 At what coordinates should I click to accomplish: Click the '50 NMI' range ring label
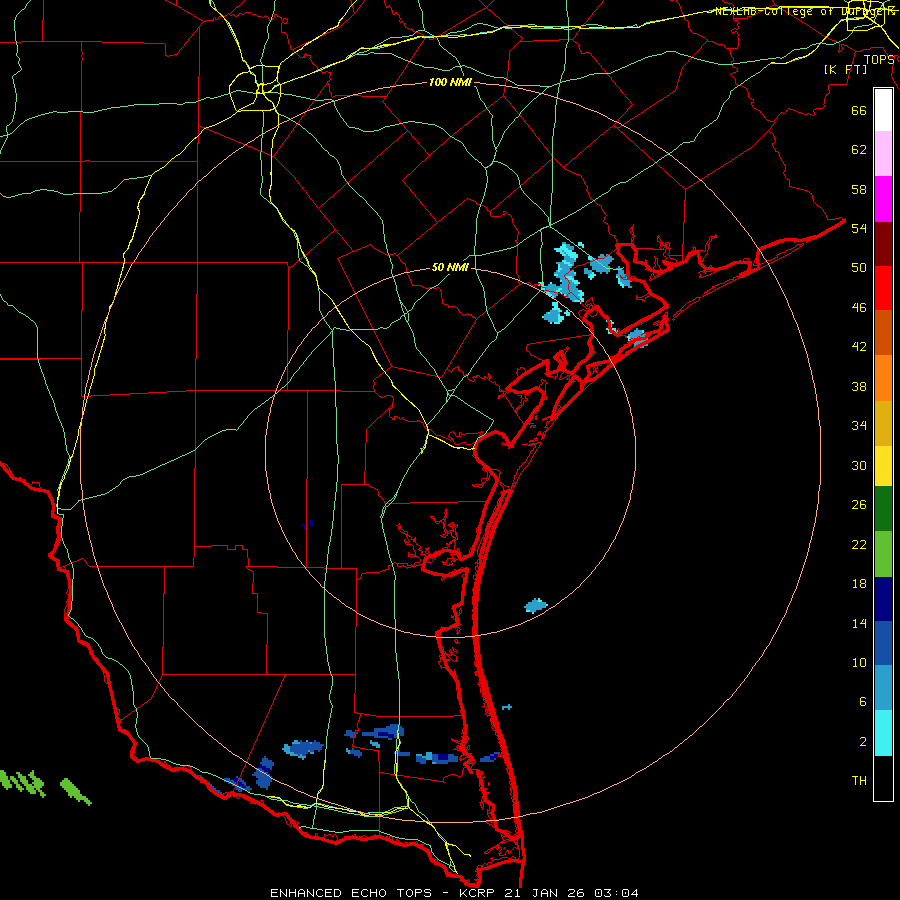pos(450,267)
